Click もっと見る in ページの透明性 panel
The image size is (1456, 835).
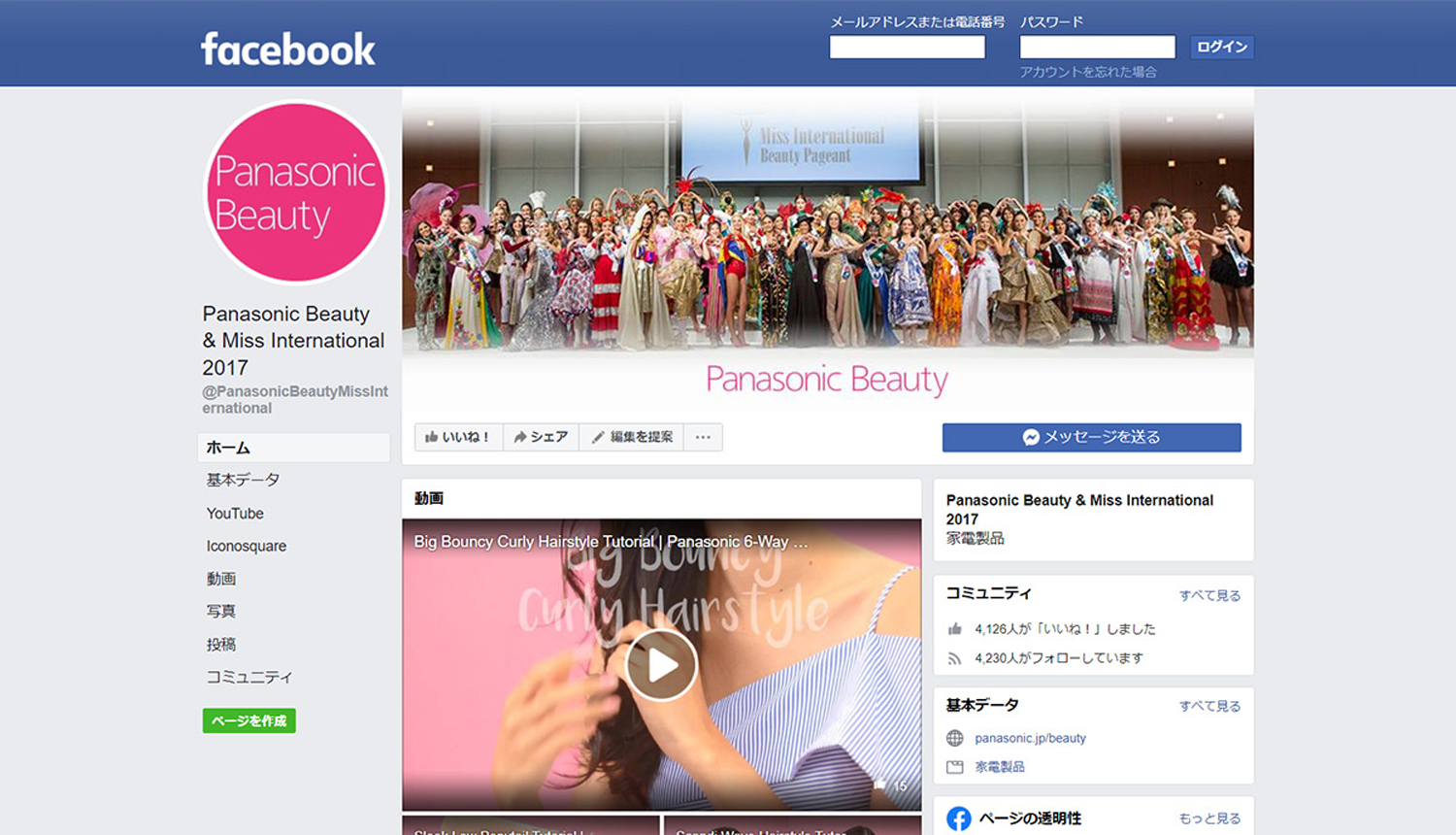point(1209,818)
